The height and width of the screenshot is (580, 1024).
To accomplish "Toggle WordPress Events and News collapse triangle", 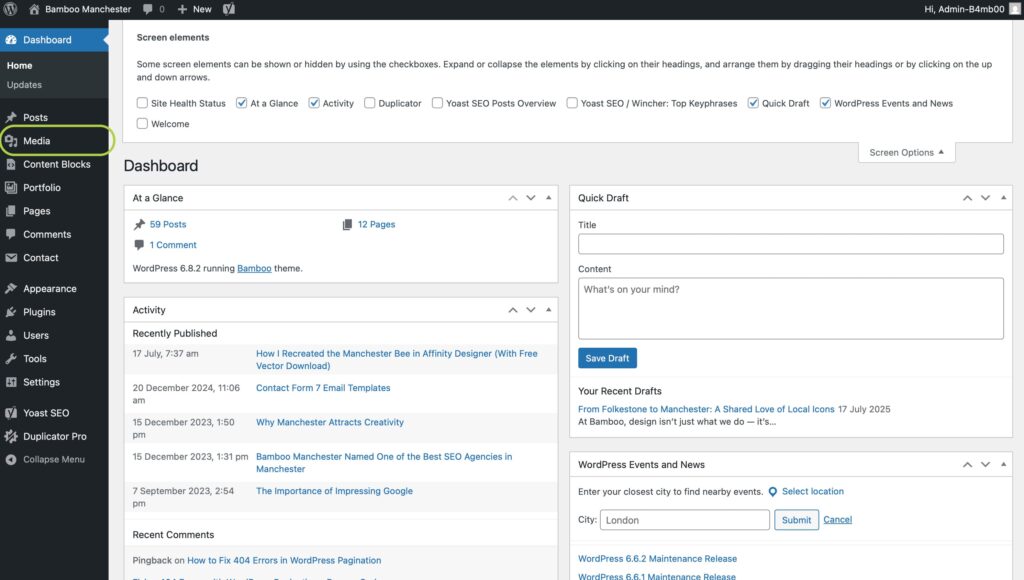I will point(1004,465).
